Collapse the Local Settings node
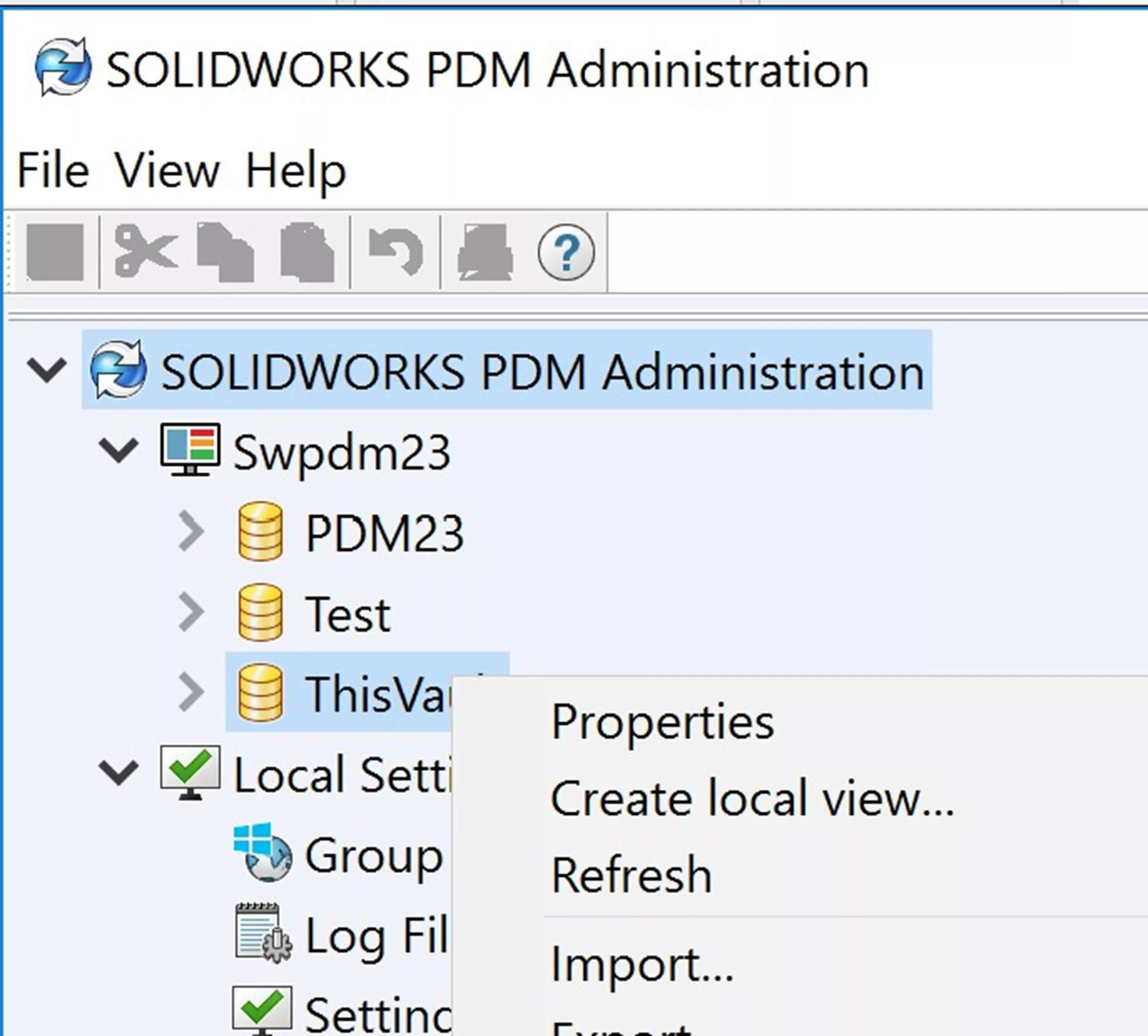The width and height of the screenshot is (1148, 1036). pos(118,773)
